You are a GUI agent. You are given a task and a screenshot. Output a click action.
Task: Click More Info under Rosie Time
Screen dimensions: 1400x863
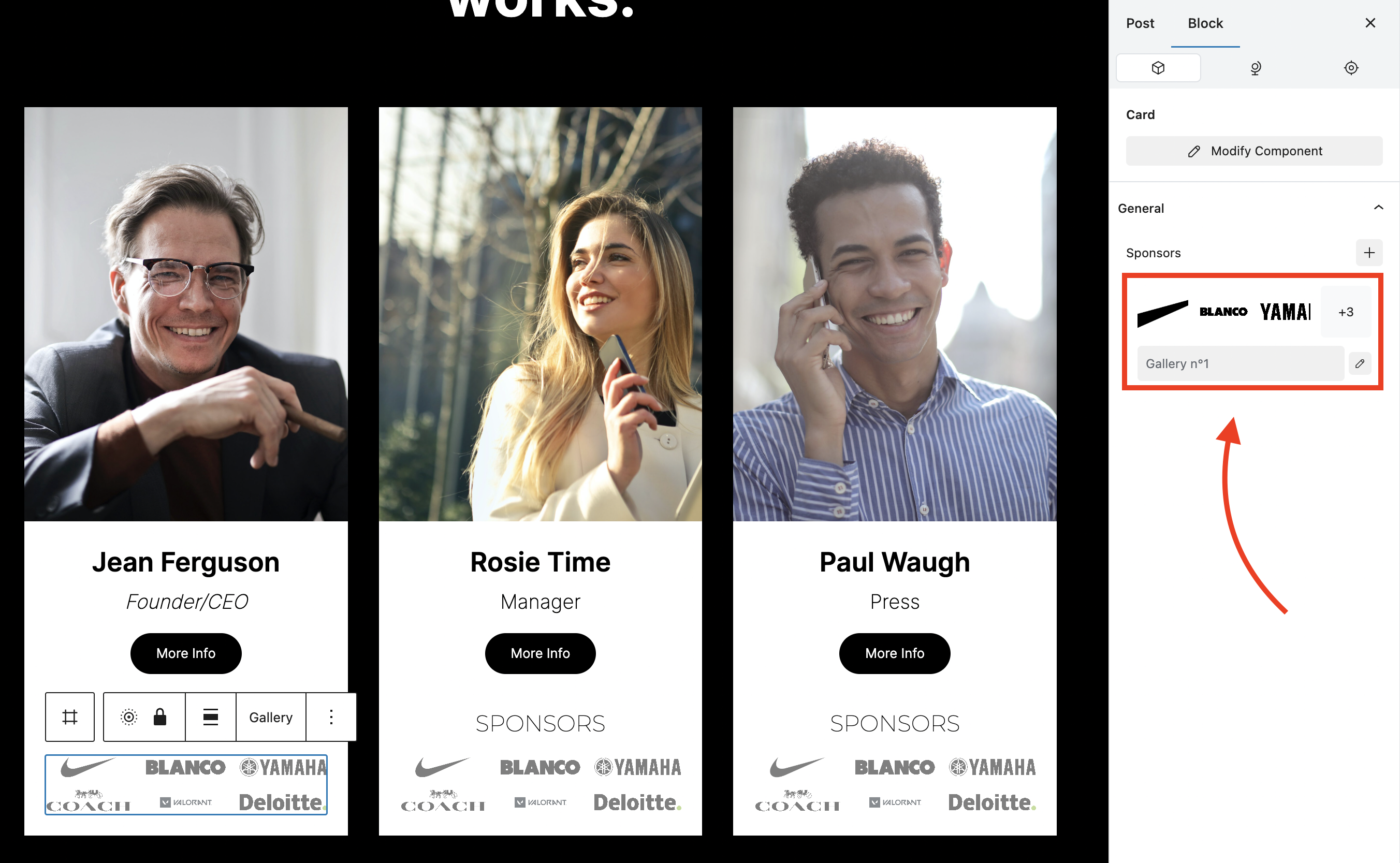coord(540,653)
